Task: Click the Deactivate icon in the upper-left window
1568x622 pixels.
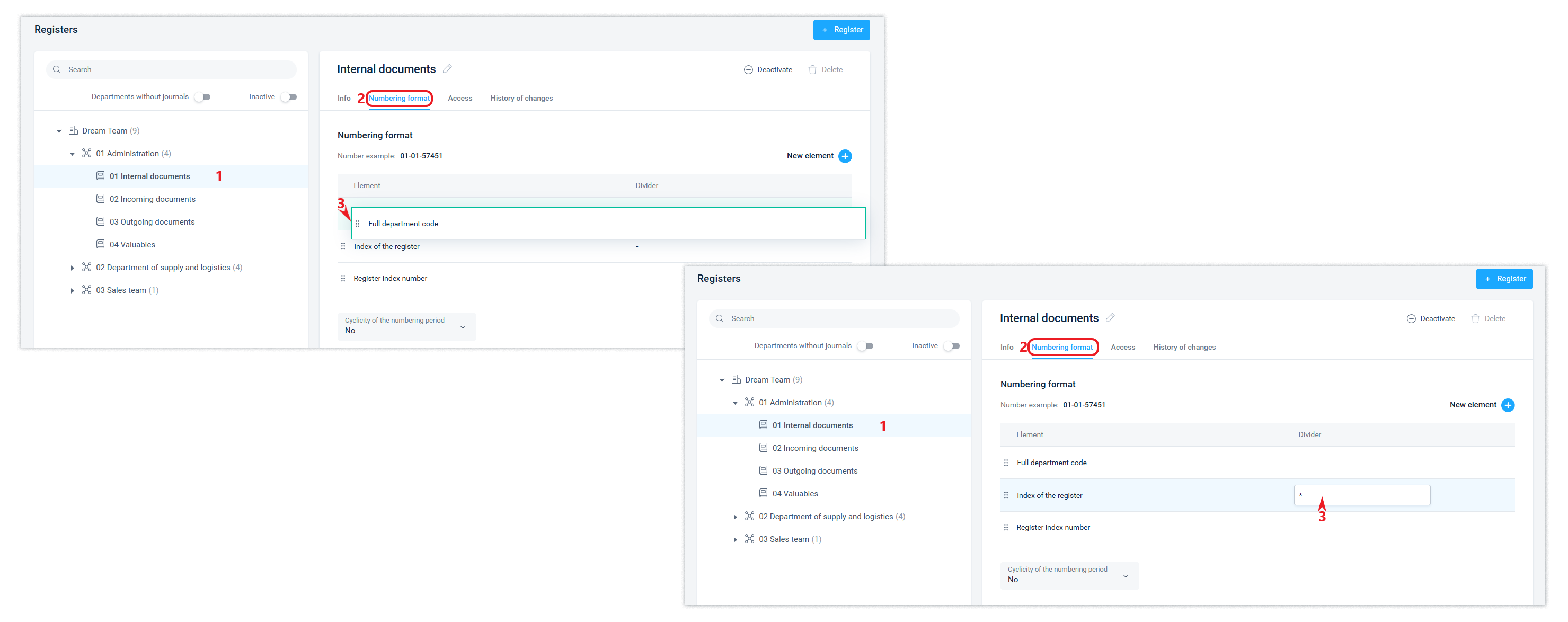Action: [x=748, y=70]
